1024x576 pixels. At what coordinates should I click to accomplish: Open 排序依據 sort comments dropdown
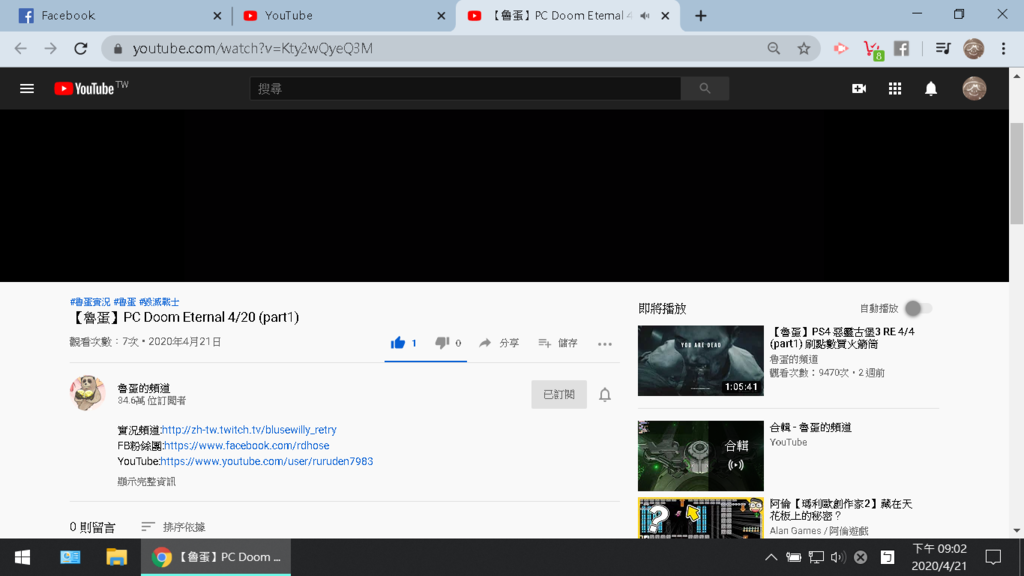pos(173,526)
